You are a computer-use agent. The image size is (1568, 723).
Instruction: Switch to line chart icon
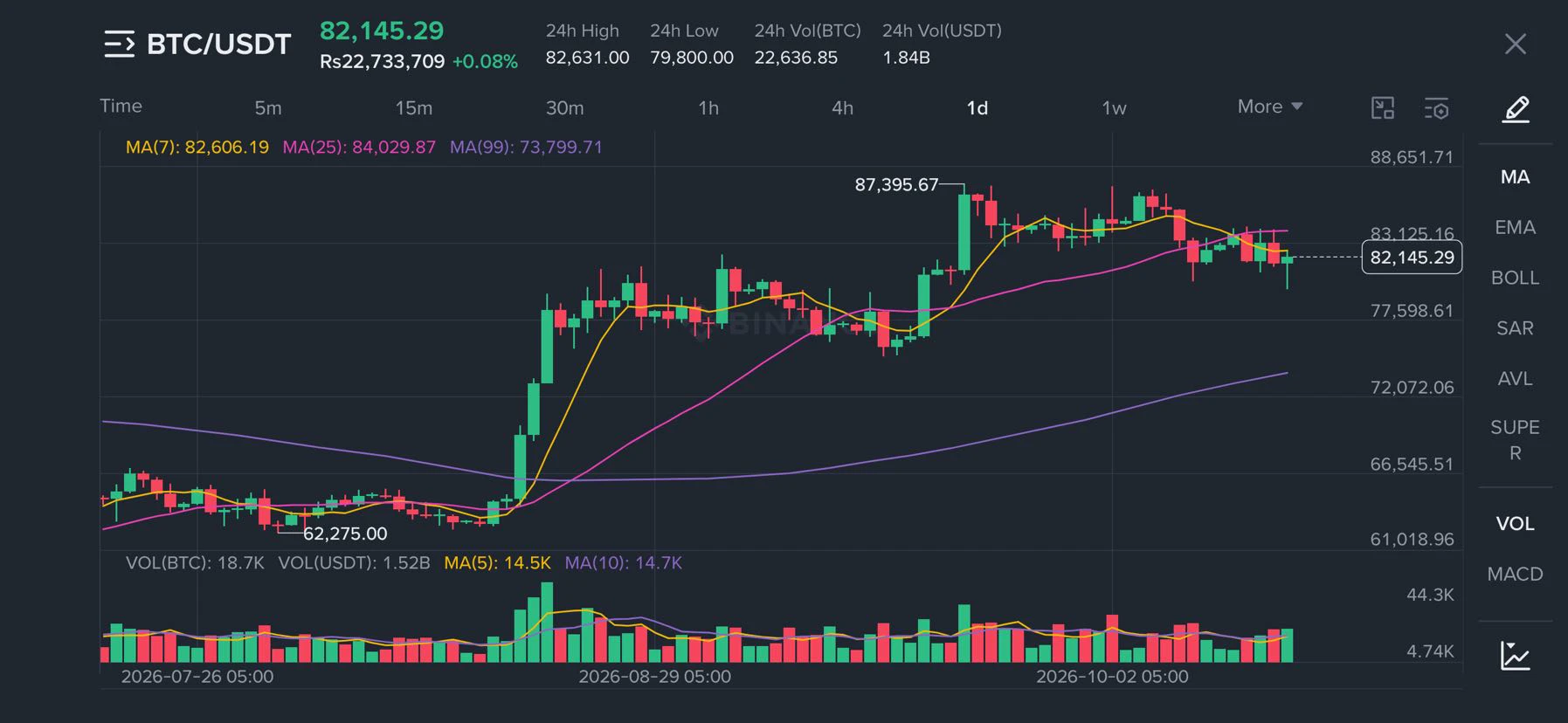click(1516, 656)
